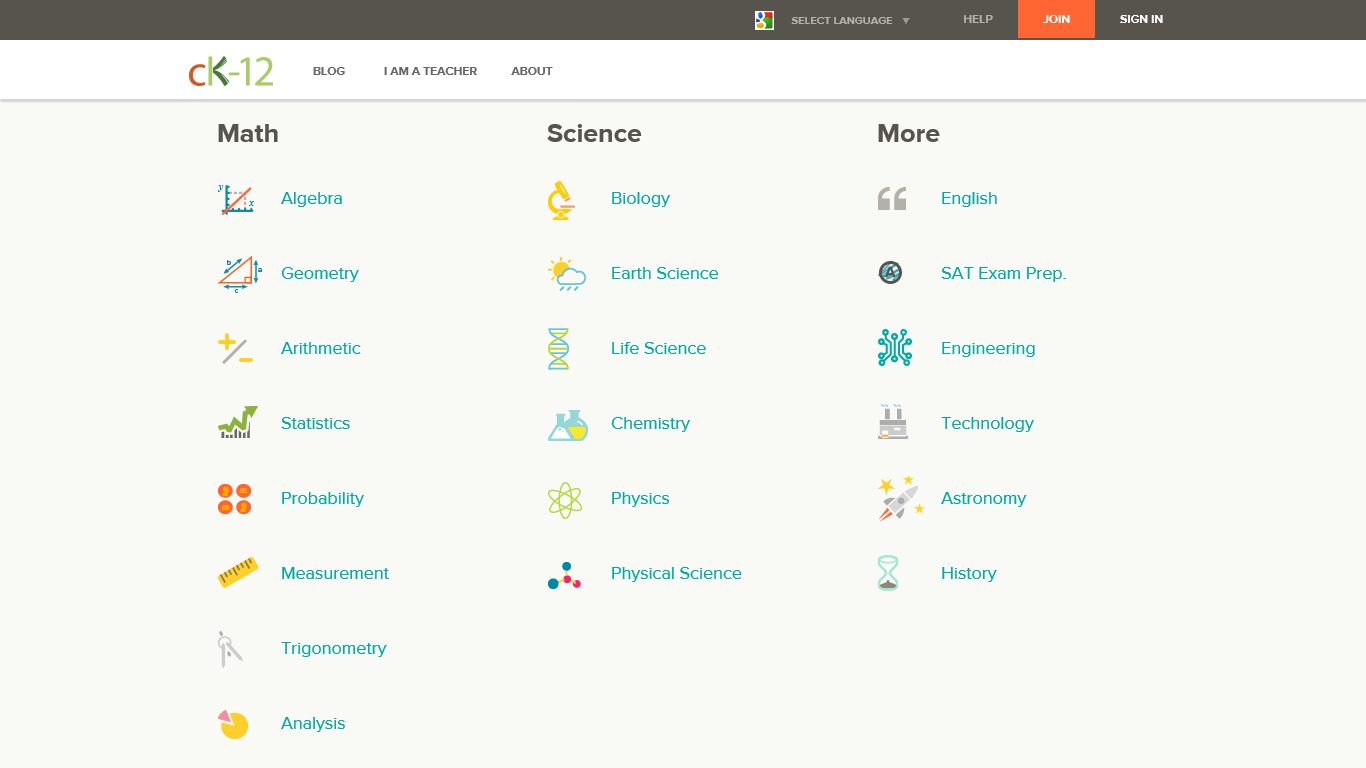
Task: Open the Trigonometry subject link
Action: (333, 648)
